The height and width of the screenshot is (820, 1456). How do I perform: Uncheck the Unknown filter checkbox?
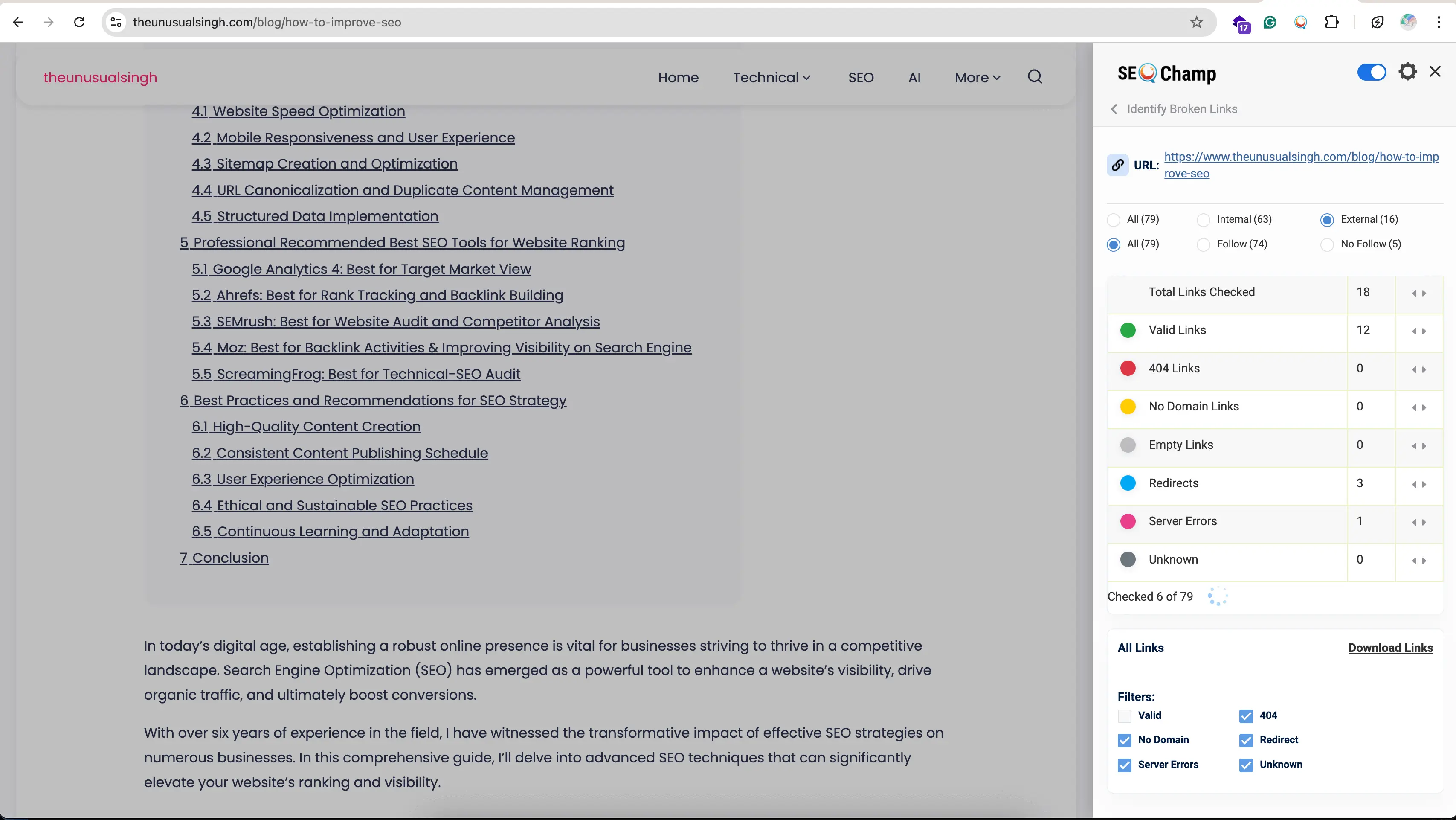coord(1246,765)
